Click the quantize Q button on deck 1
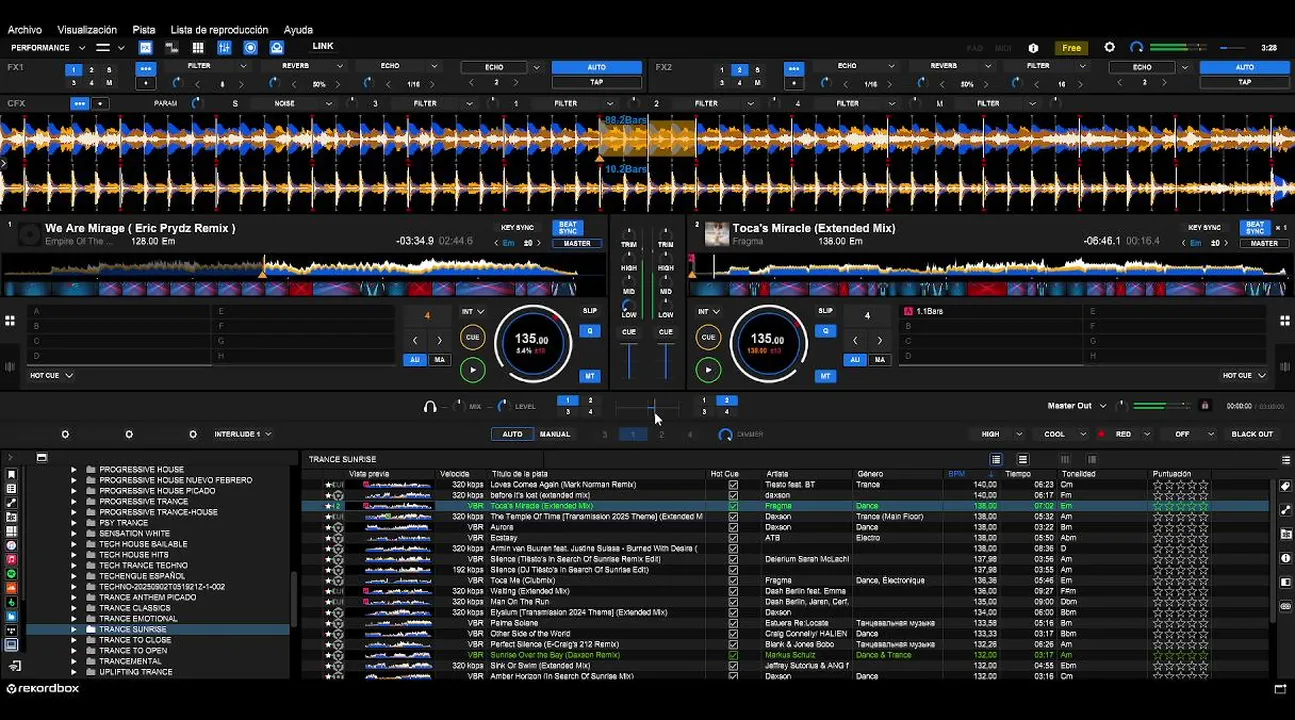 pyautogui.click(x=590, y=331)
